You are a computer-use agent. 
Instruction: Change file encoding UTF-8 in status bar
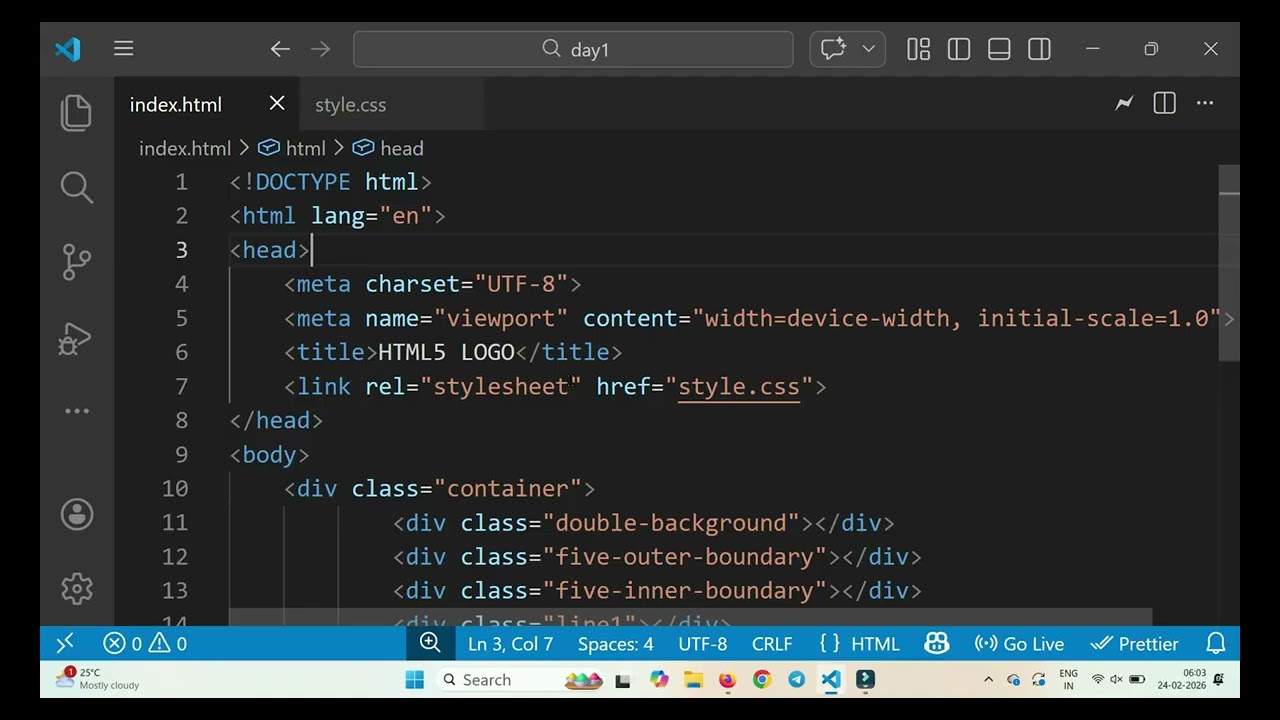(703, 644)
